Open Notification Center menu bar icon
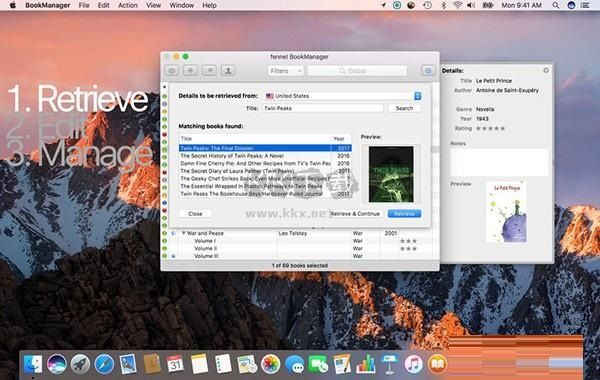 pos(585,5)
